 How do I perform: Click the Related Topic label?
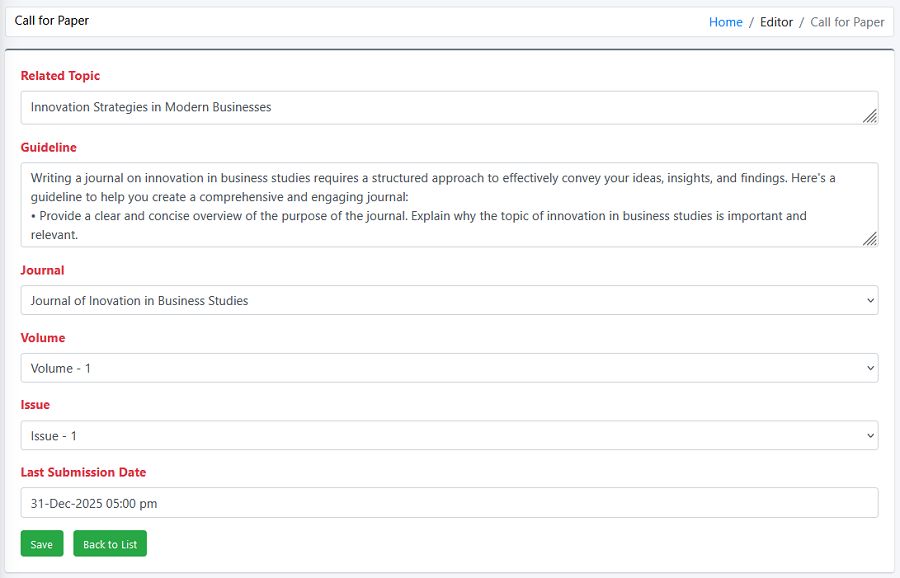(x=60, y=76)
